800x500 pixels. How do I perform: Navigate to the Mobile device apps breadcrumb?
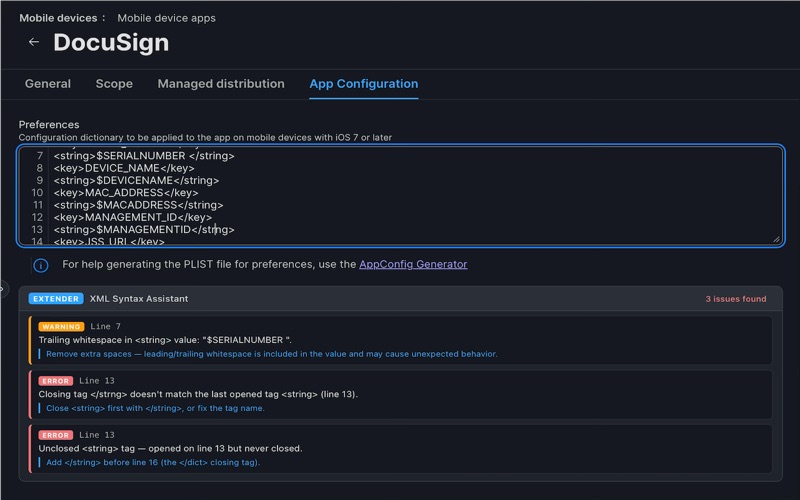coord(166,18)
